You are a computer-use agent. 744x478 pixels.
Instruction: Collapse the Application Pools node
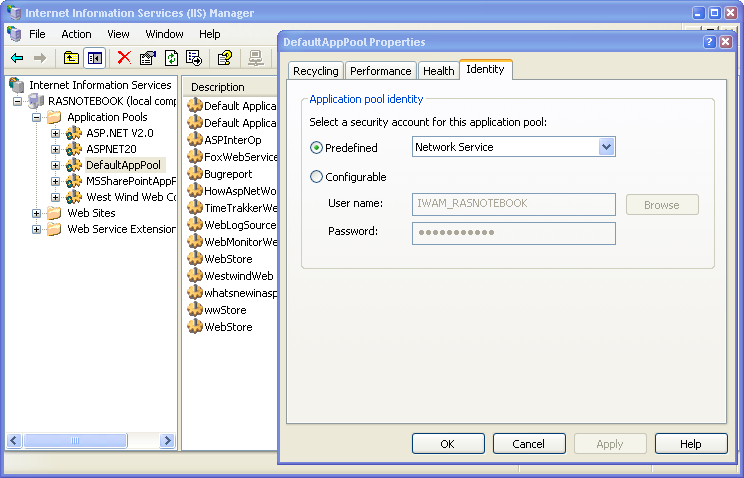point(36,117)
